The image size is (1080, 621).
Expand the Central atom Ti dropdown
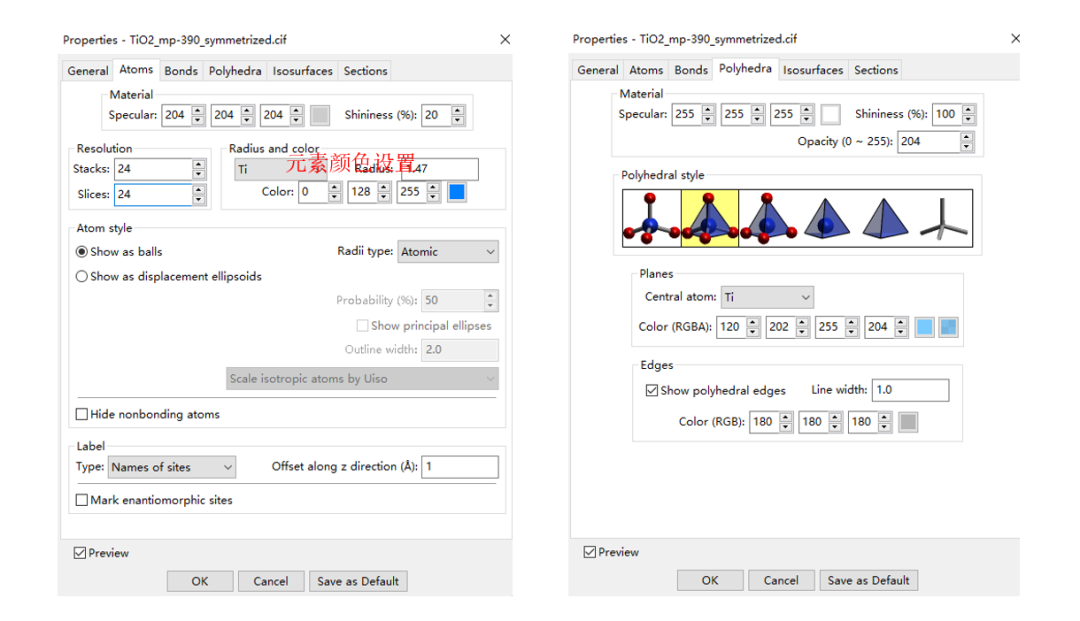point(767,297)
